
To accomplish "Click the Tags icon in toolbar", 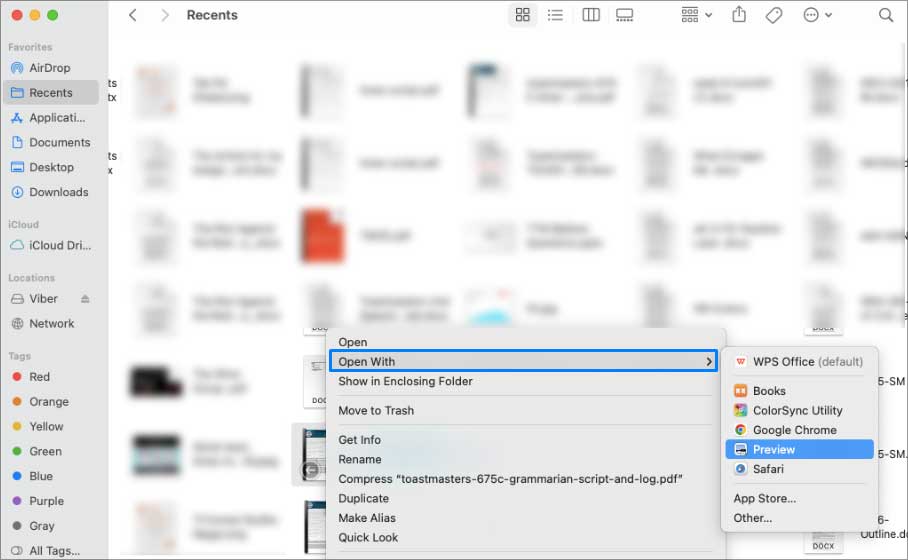I will pos(774,15).
